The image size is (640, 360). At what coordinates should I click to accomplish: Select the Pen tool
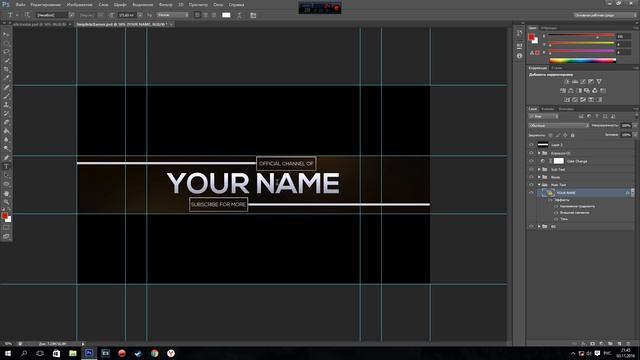[6, 158]
